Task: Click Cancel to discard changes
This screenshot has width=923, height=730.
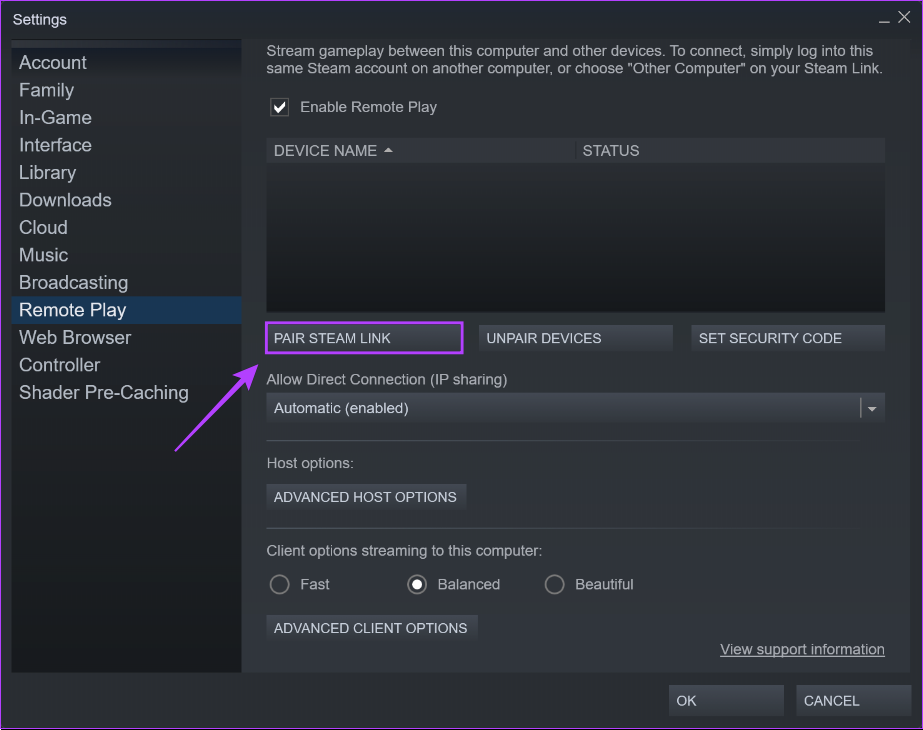Action: pyautogui.click(x=853, y=701)
